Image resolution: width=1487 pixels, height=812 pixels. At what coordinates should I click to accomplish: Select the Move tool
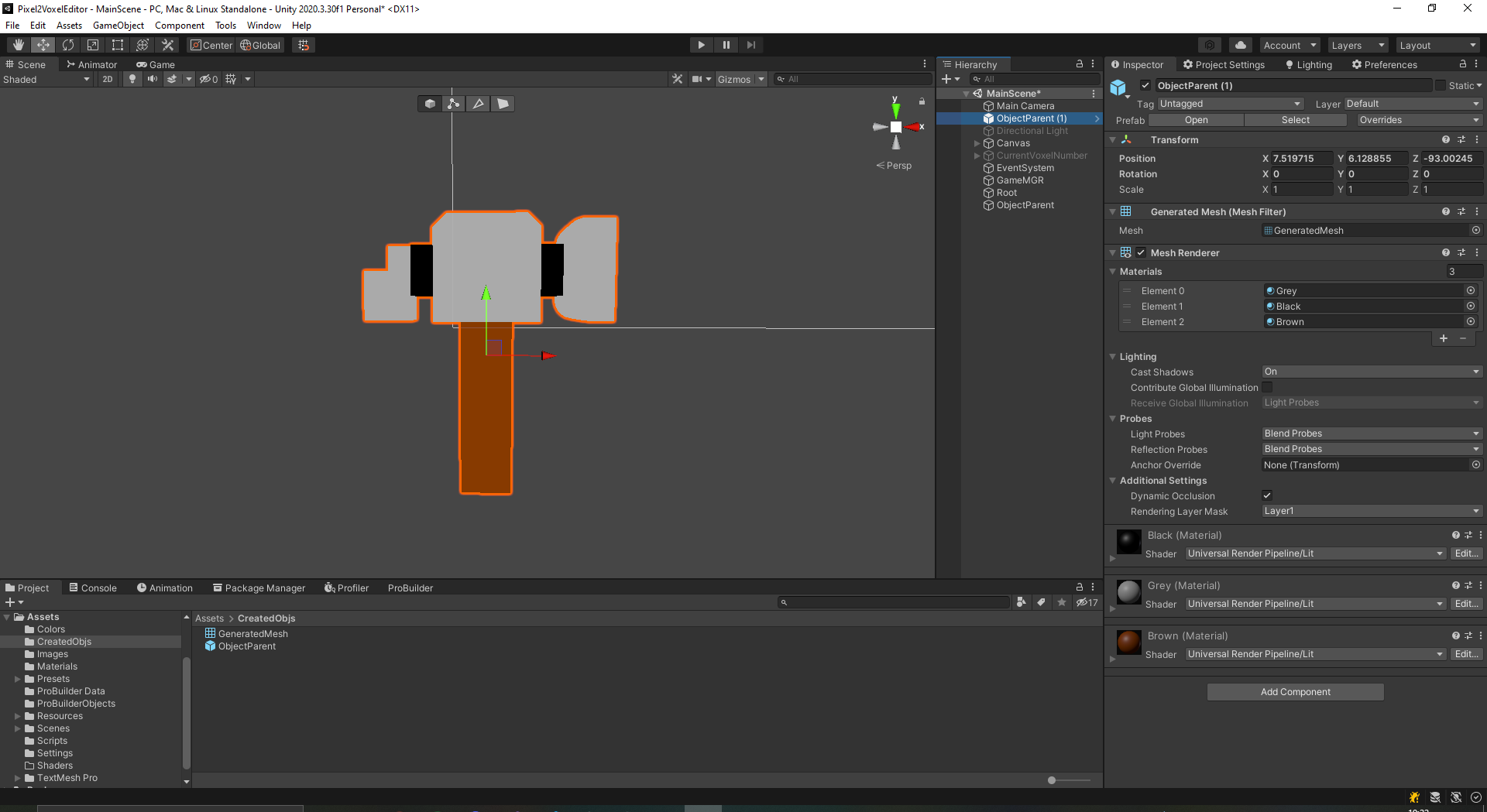[43, 45]
